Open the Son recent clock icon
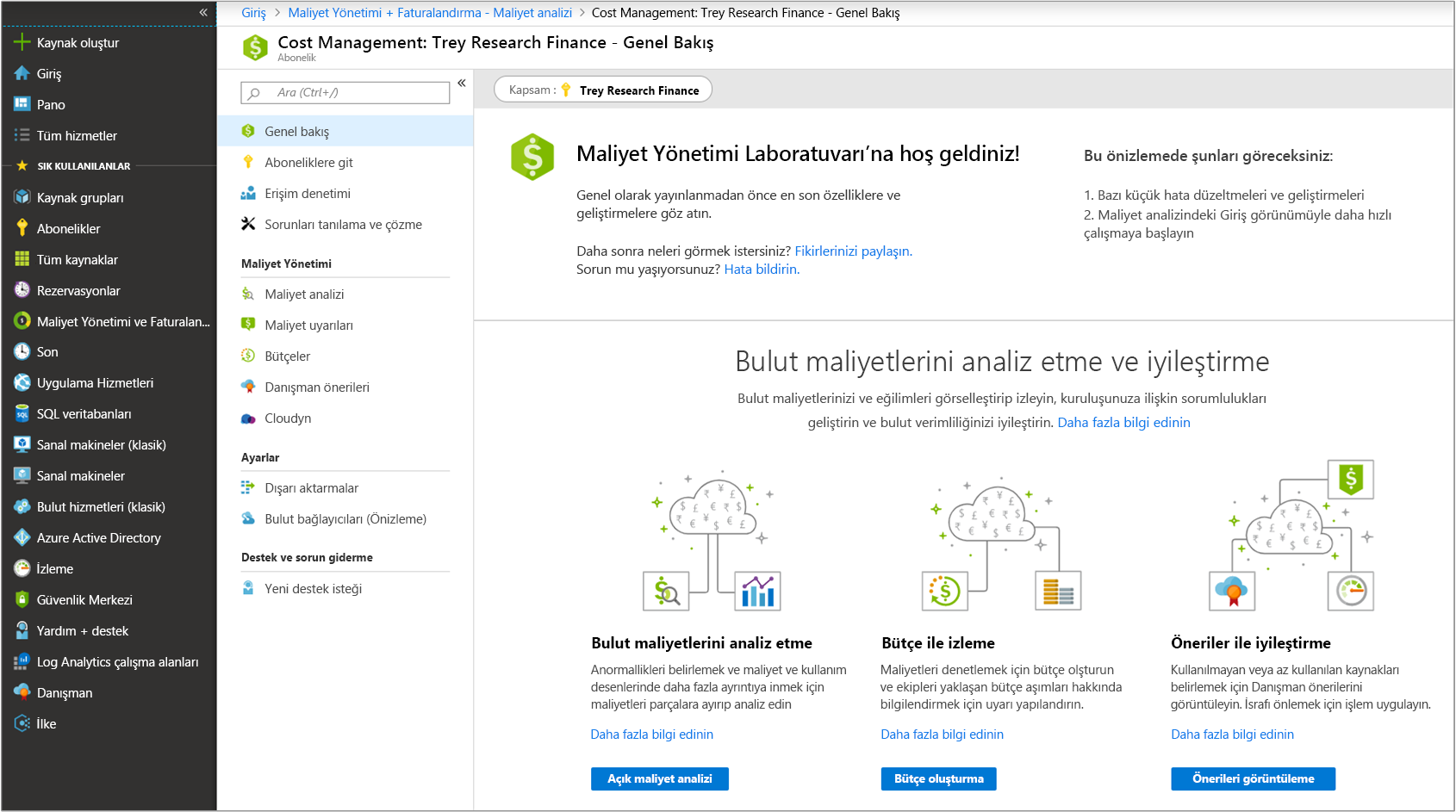The width and height of the screenshot is (1456, 812). 22,351
